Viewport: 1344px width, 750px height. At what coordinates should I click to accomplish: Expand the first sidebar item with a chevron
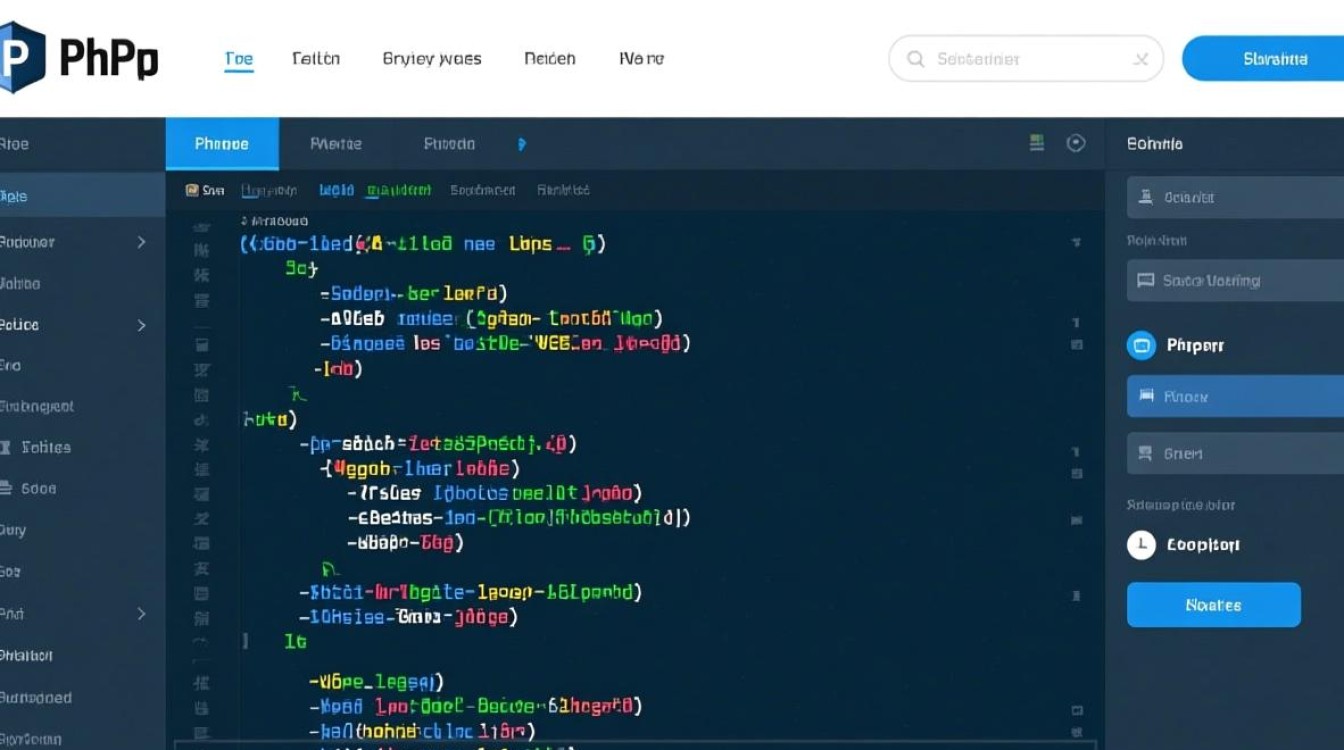coord(141,242)
